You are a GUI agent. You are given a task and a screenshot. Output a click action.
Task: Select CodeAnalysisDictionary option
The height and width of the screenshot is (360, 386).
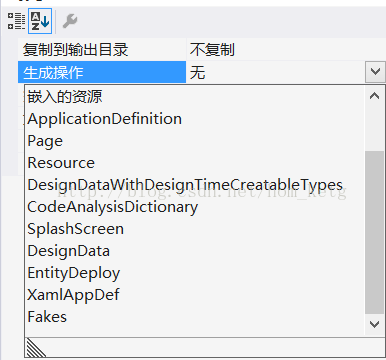195,207
